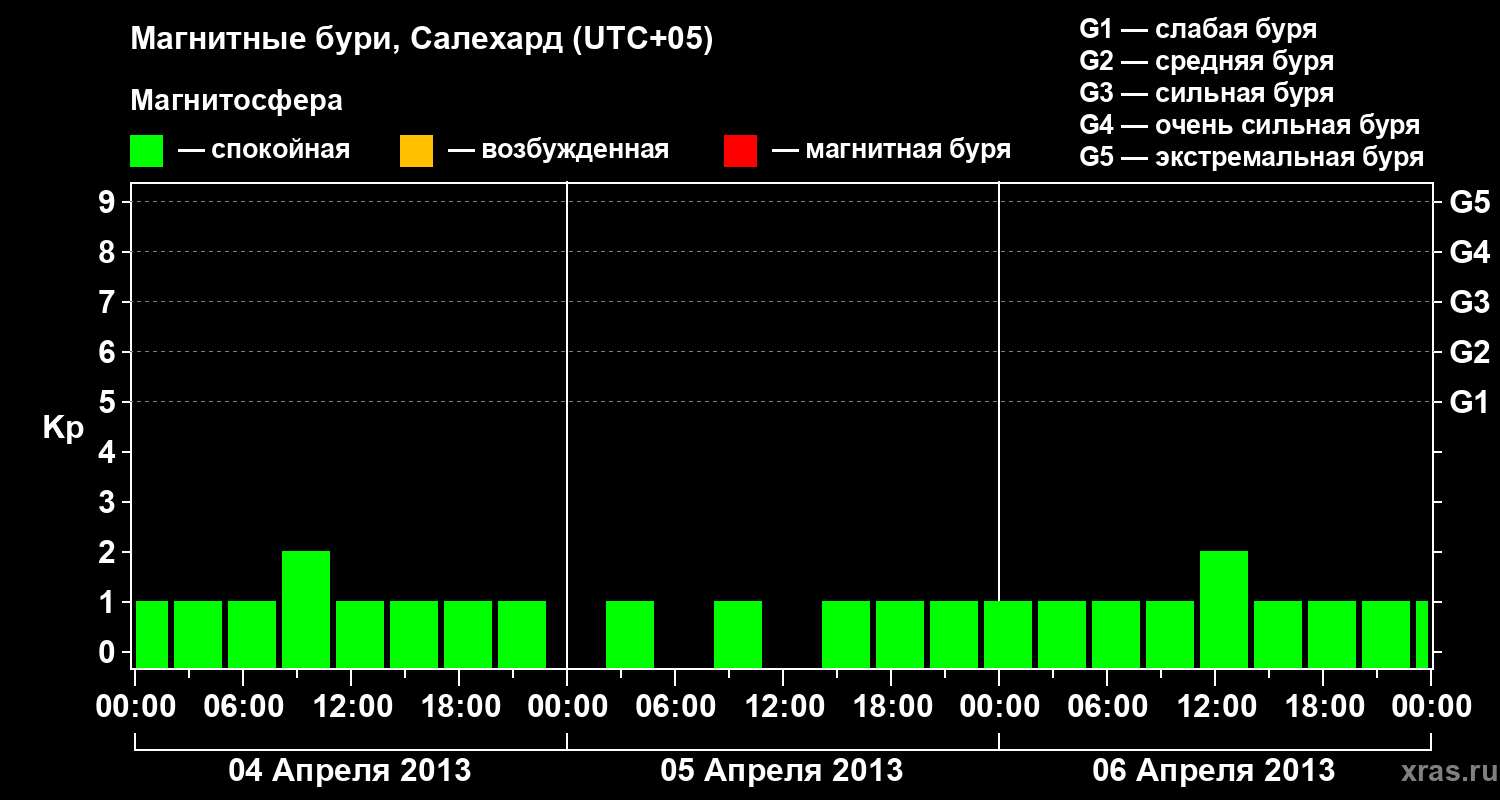This screenshot has height=800, width=1500.
Task: Click the 'Kp' axis title
Action: point(63,427)
